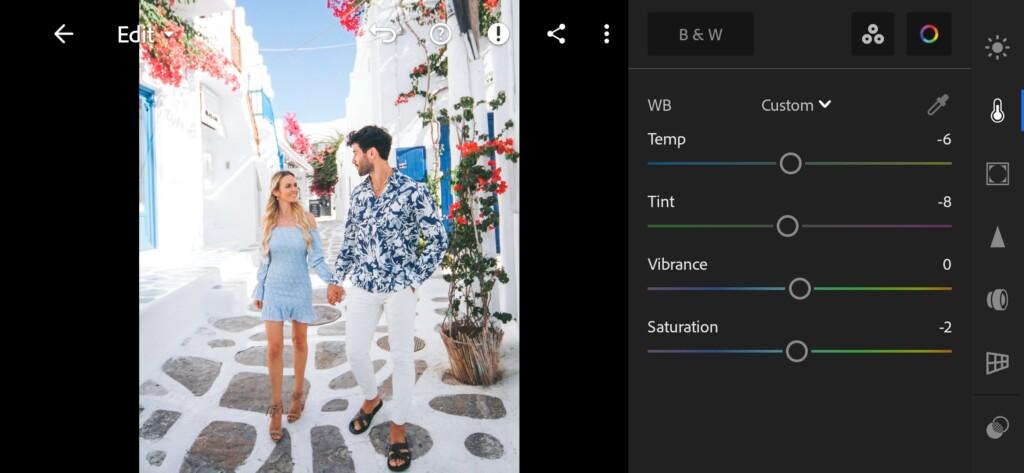Click the Tint slider handle
1024x473 pixels.
pyautogui.click(x=788, y=226)
